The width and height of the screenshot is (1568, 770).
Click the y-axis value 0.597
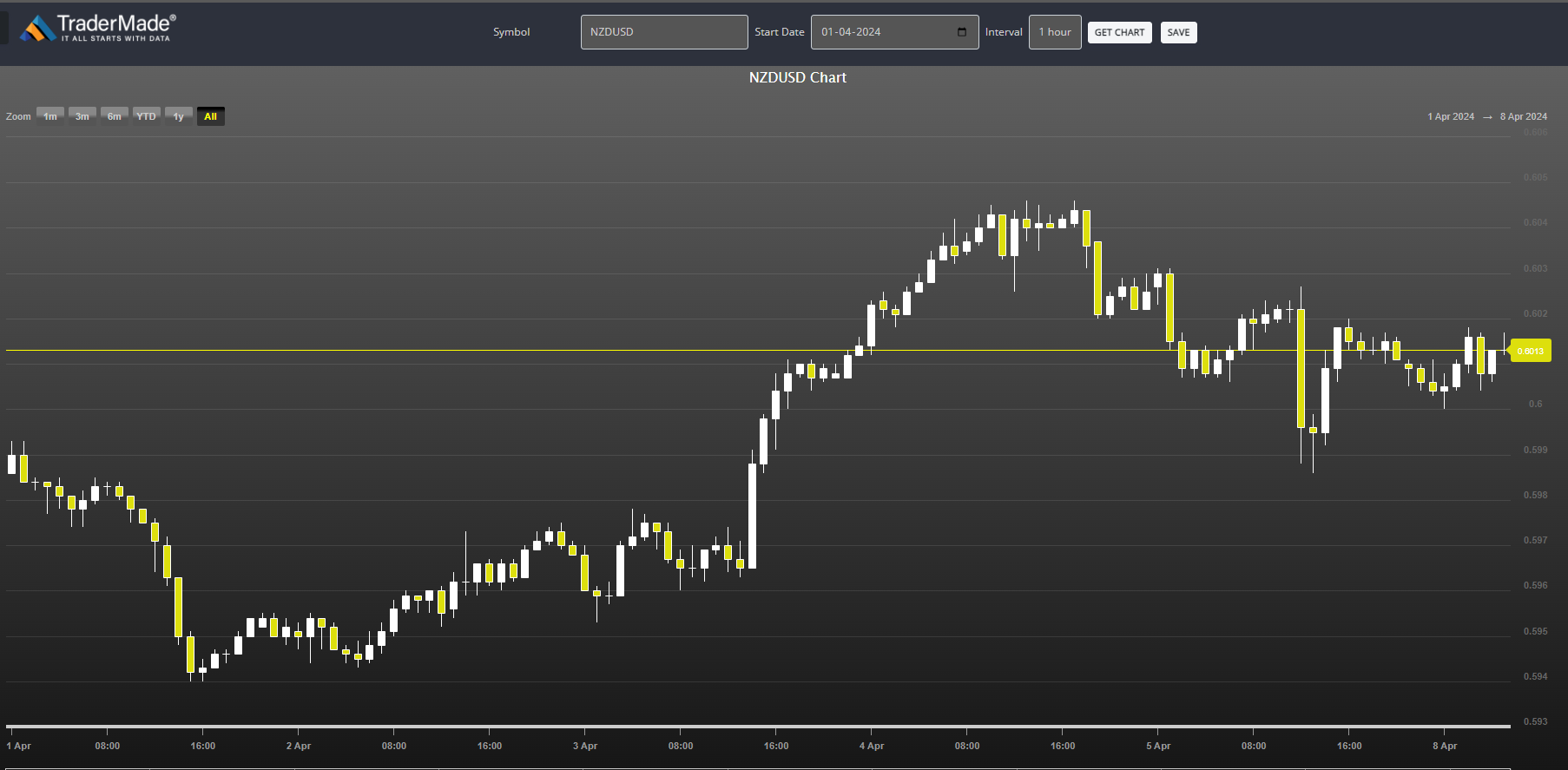coord(1535,540)
